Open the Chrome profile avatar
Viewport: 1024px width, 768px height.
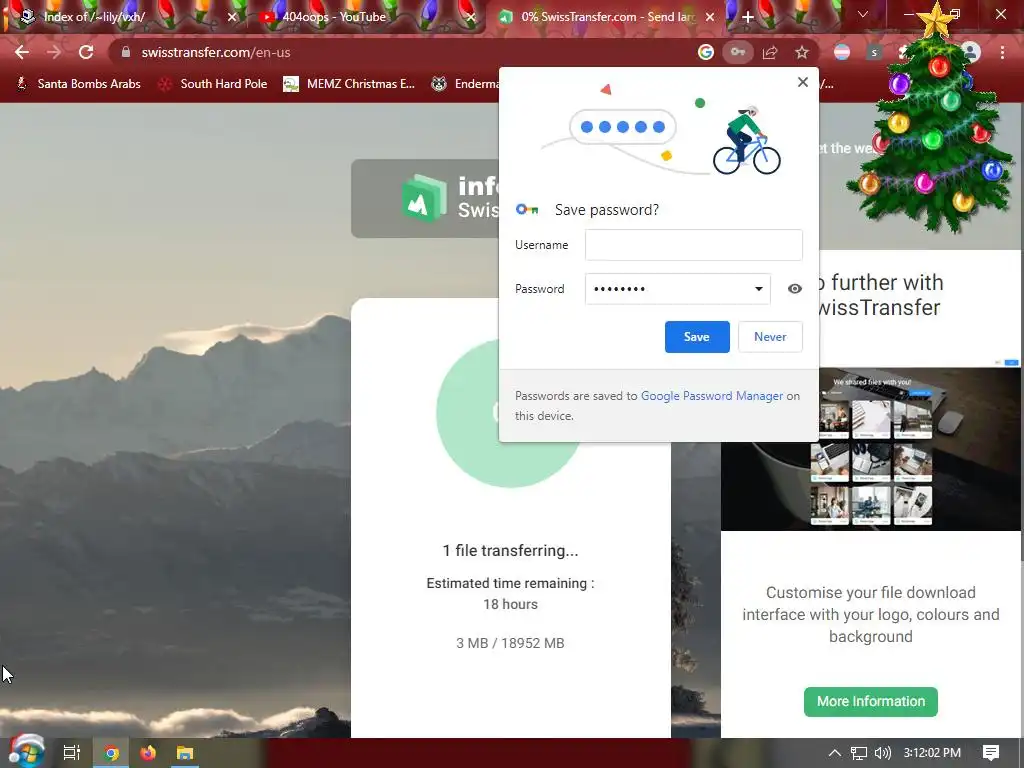[x=970, y=52]
